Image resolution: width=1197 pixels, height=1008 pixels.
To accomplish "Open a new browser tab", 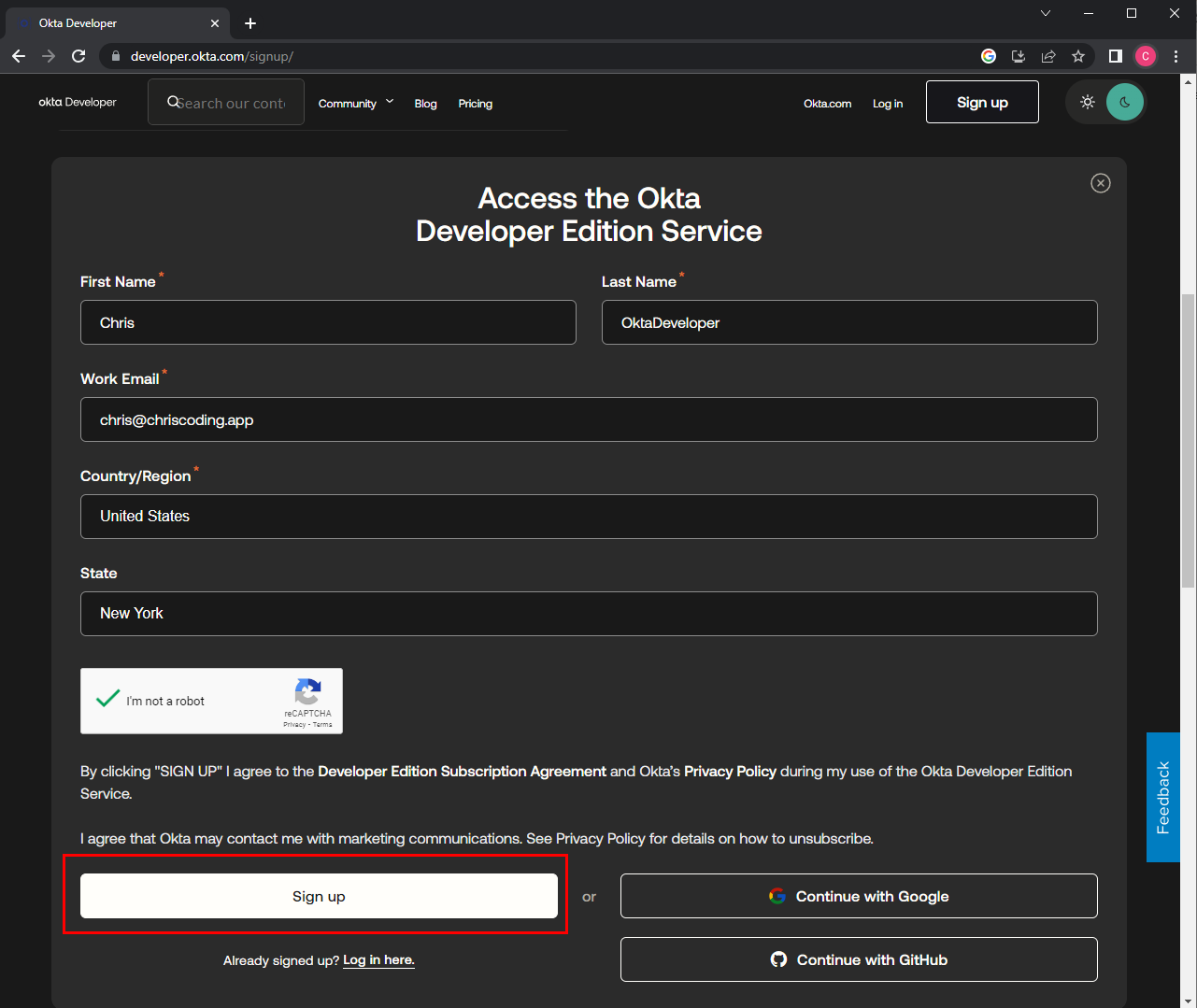I will [250, 23].
